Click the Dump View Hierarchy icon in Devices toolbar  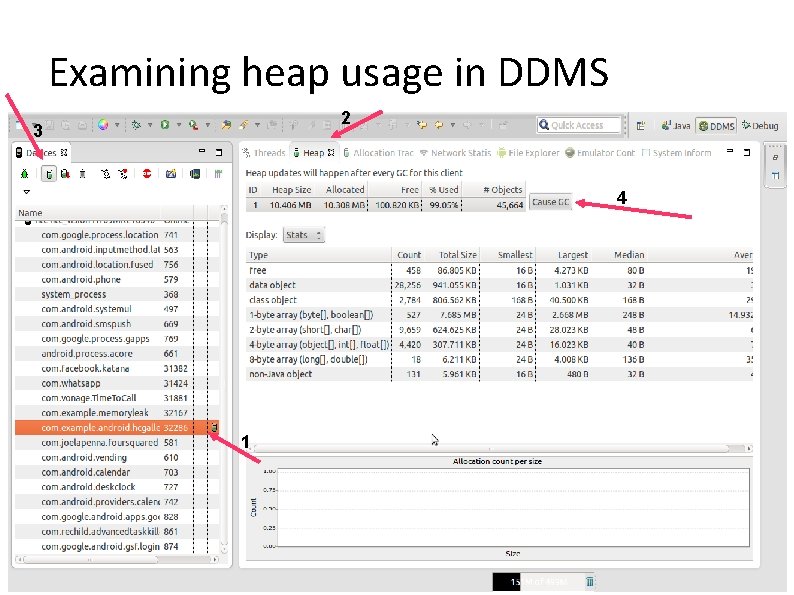(x=194, y=174)
